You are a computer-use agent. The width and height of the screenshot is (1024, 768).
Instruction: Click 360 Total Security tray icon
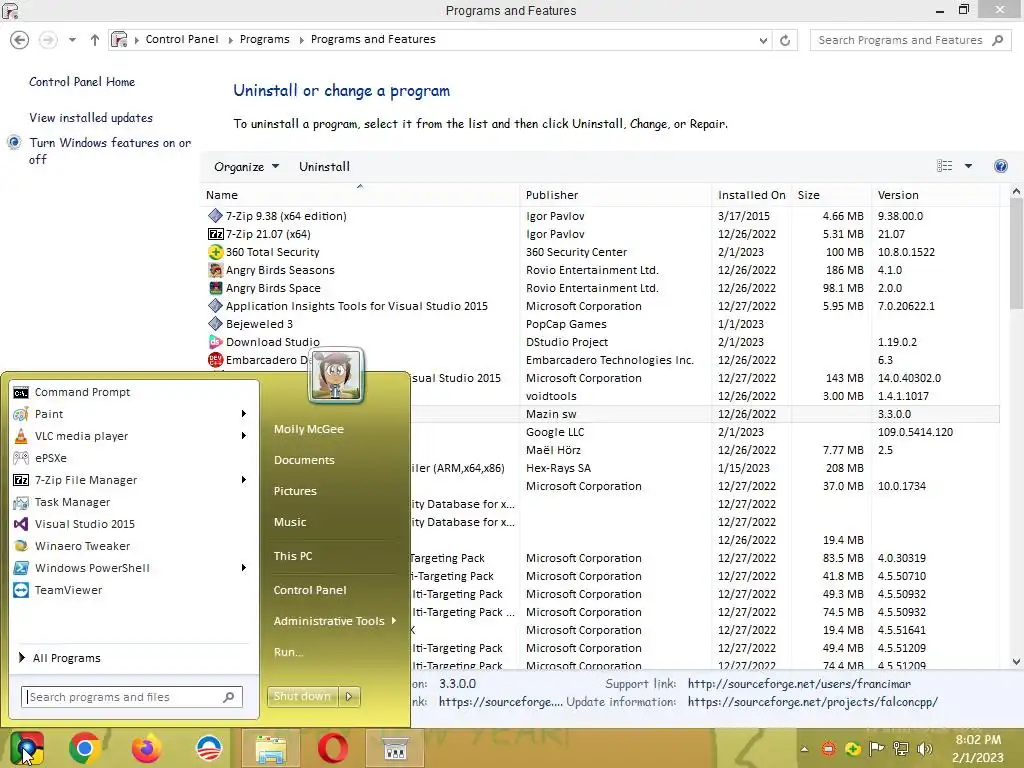[x=852, y=749]
